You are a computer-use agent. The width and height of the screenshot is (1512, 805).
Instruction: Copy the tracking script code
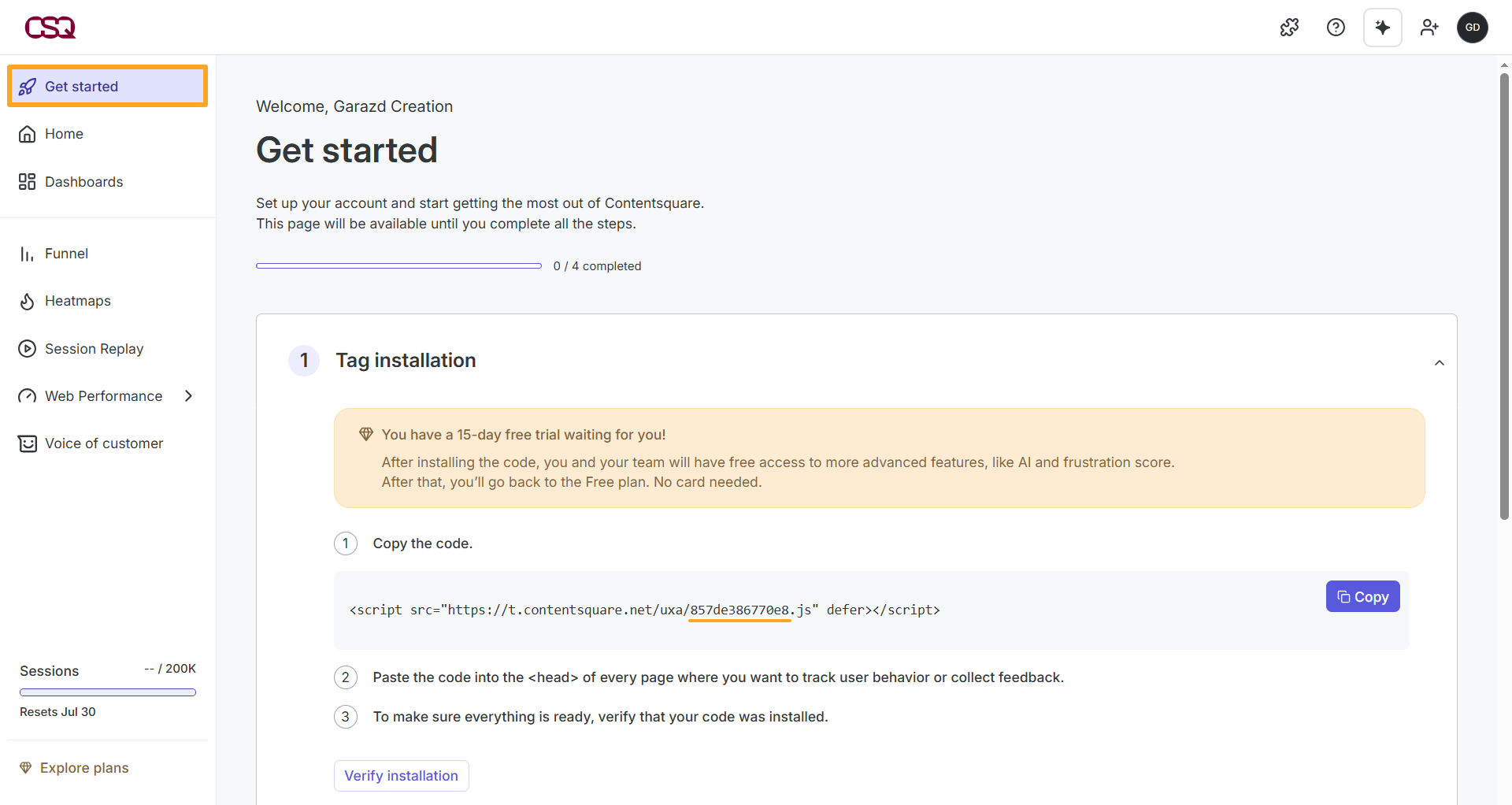point(1362,597)
